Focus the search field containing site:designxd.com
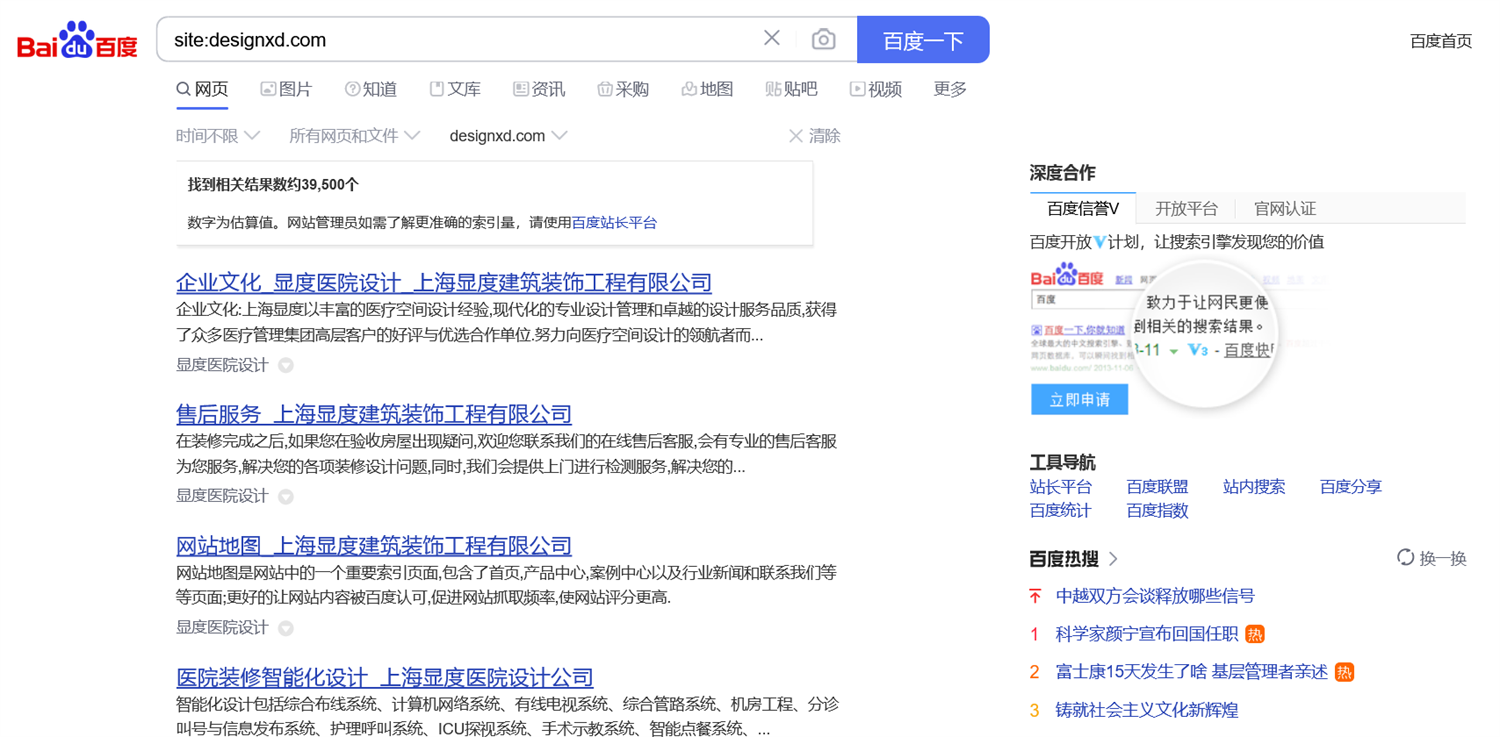1500x737 pixels. [460, 40]
